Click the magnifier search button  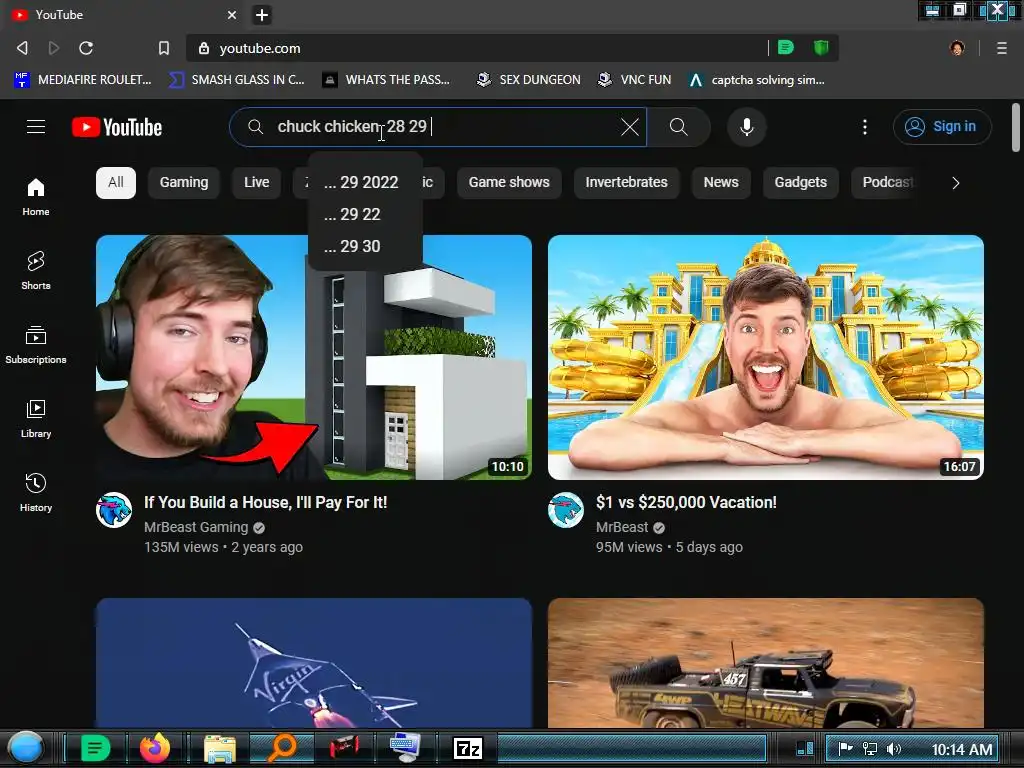tap(679, 127)
